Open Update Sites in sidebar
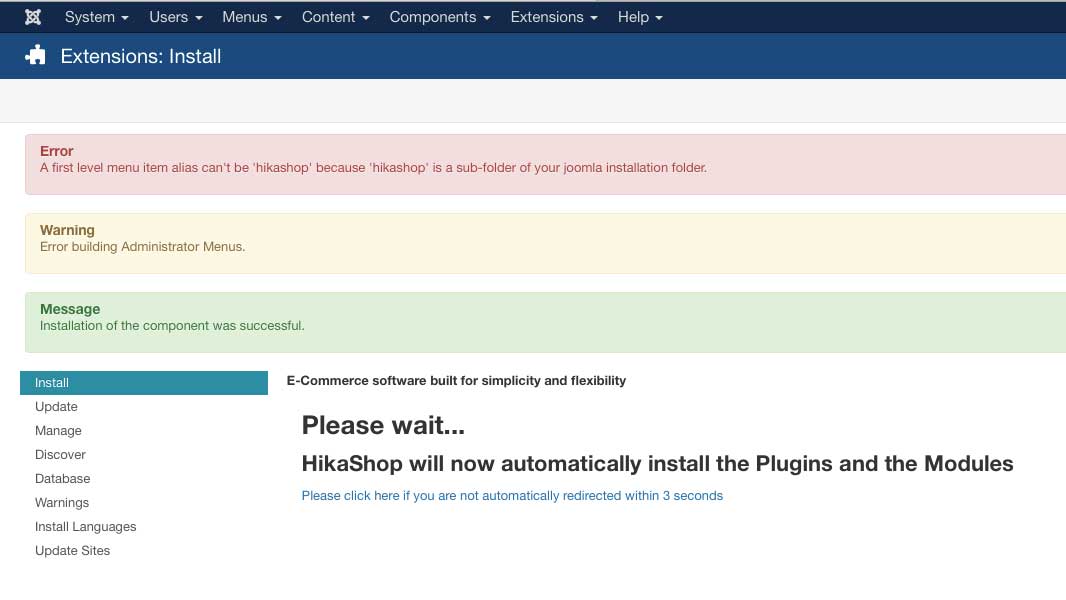 click(73, 550)
